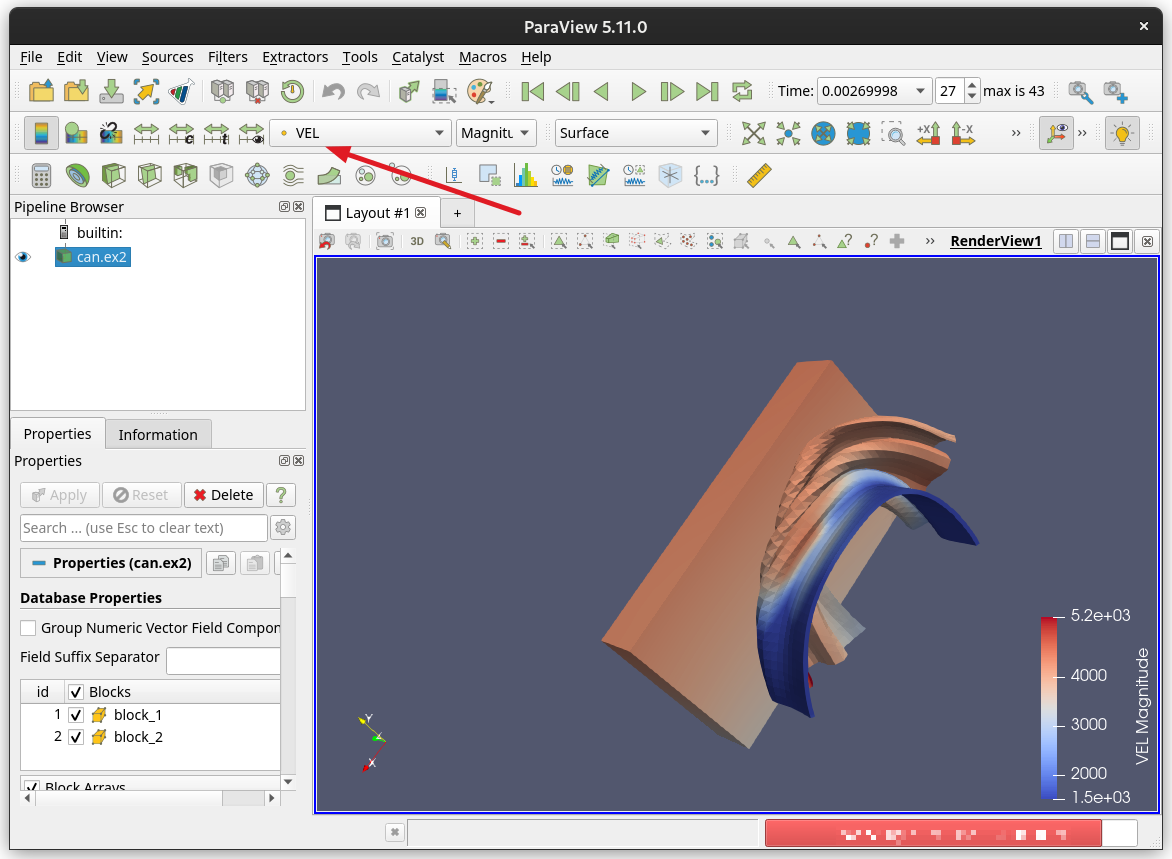This screenshot has height=859, width=1172.
Task: Open the VEL coloring array dropdown
Action: [x=360, y=133]
